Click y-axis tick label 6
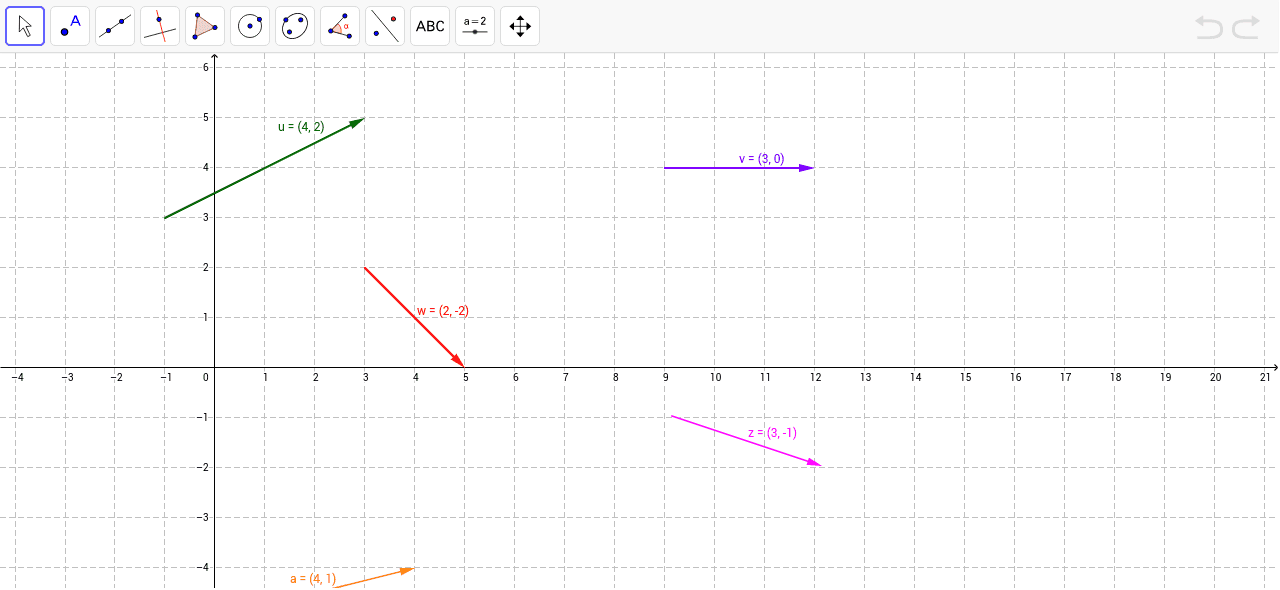This screenshot has height=590, width=1280. click(205, 67)
